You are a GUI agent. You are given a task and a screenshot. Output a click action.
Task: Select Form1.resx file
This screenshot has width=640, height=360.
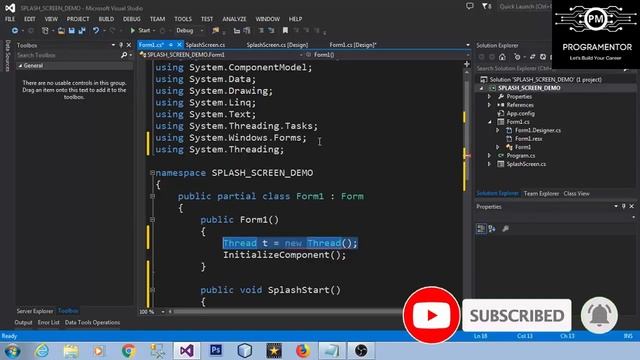pos(528,139)
